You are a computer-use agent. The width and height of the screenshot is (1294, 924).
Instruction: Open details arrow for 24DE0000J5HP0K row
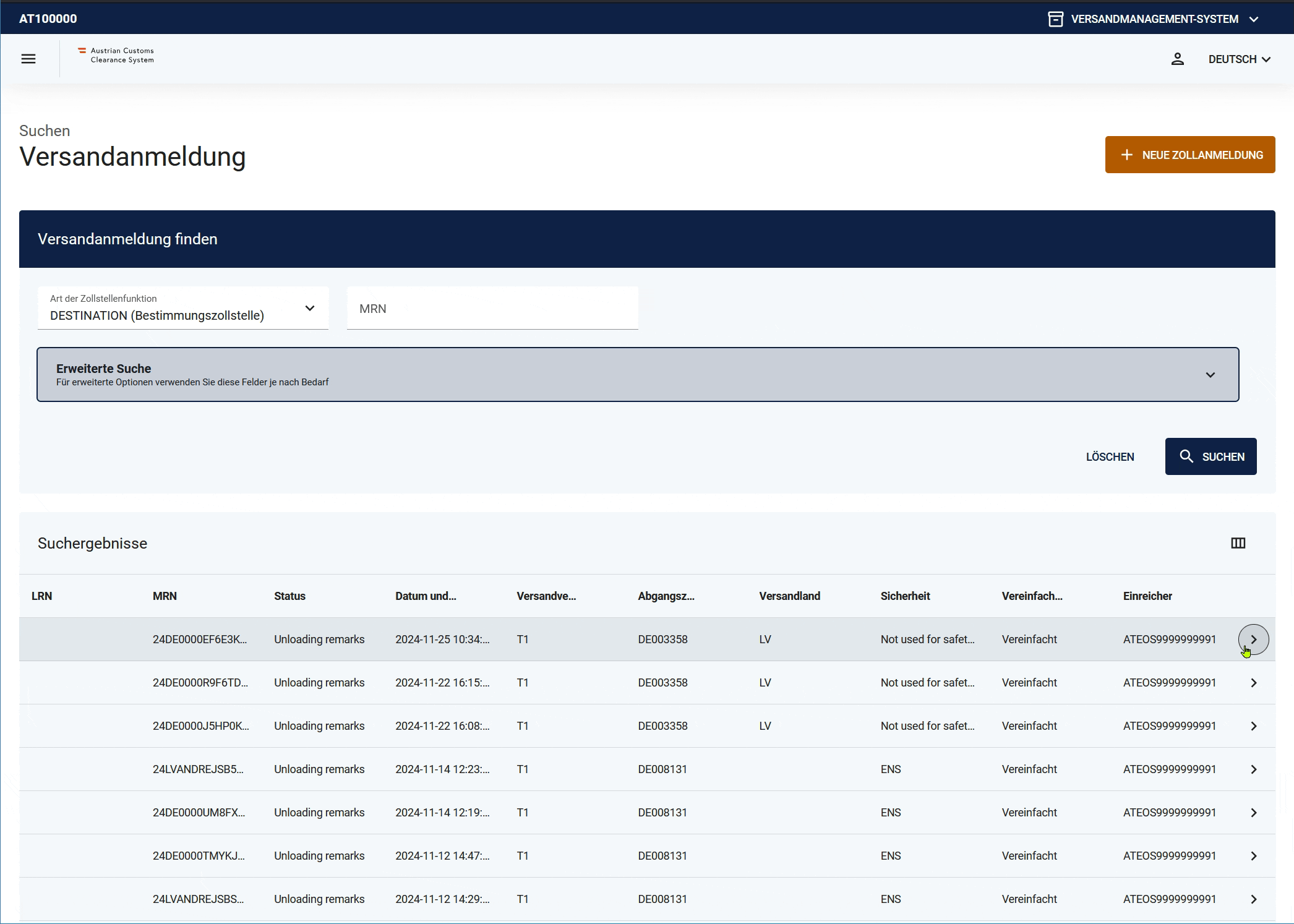point(1253,726)
